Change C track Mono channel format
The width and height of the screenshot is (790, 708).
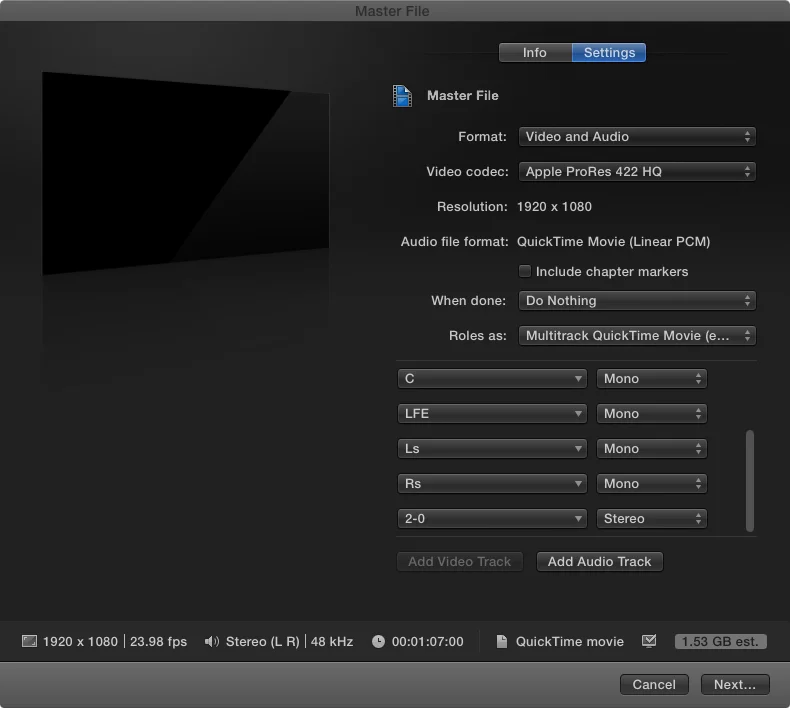point(651,378)
